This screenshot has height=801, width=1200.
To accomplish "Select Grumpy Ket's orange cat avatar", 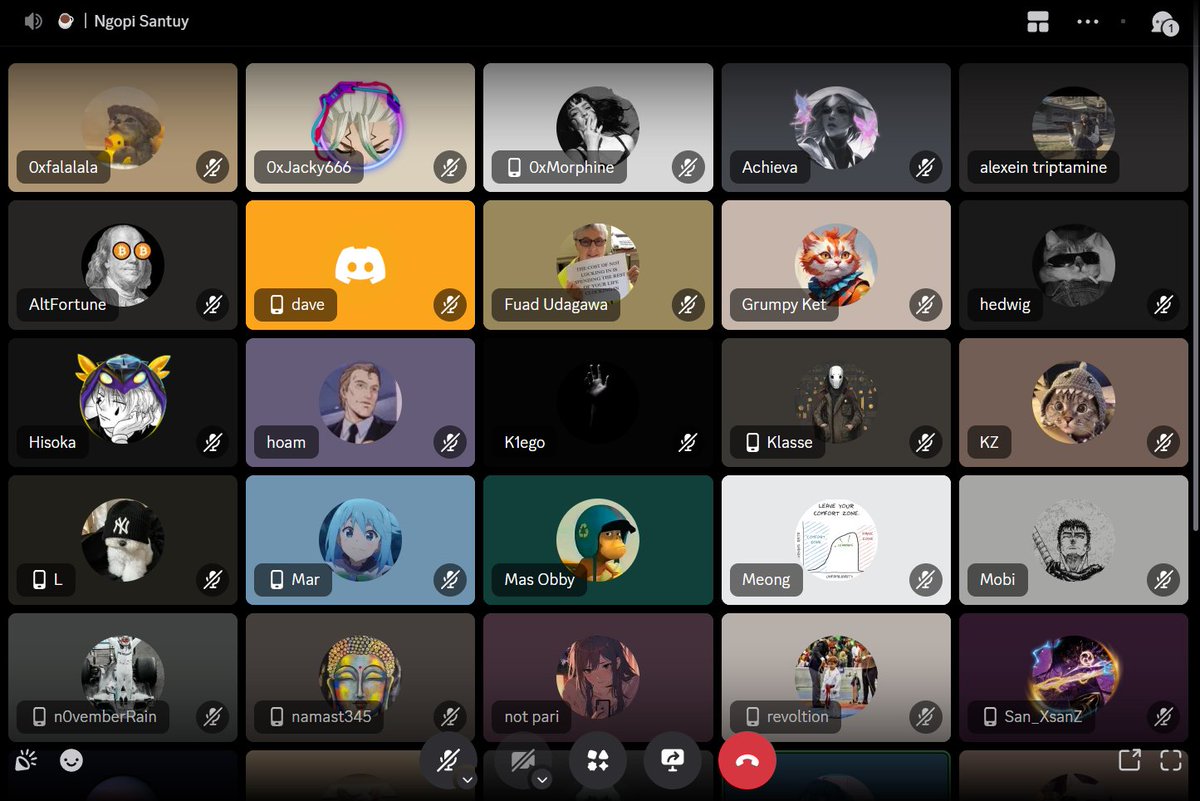I will coord(836,264).
